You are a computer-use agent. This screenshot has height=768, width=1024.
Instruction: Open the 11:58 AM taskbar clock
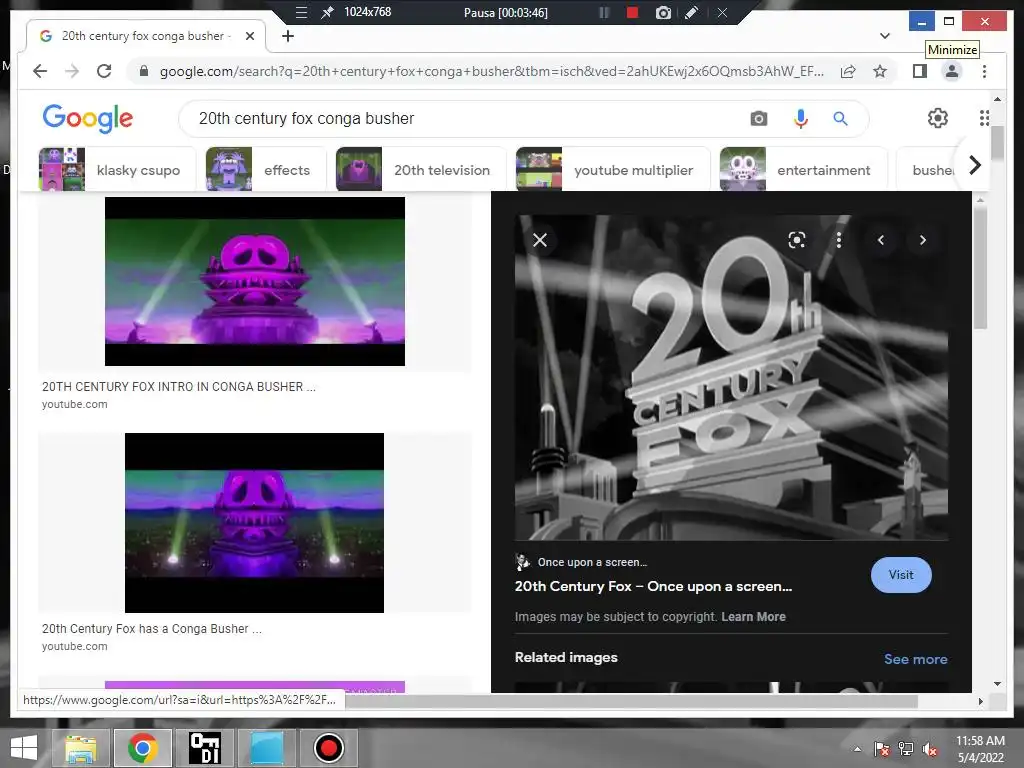[980, 749]
